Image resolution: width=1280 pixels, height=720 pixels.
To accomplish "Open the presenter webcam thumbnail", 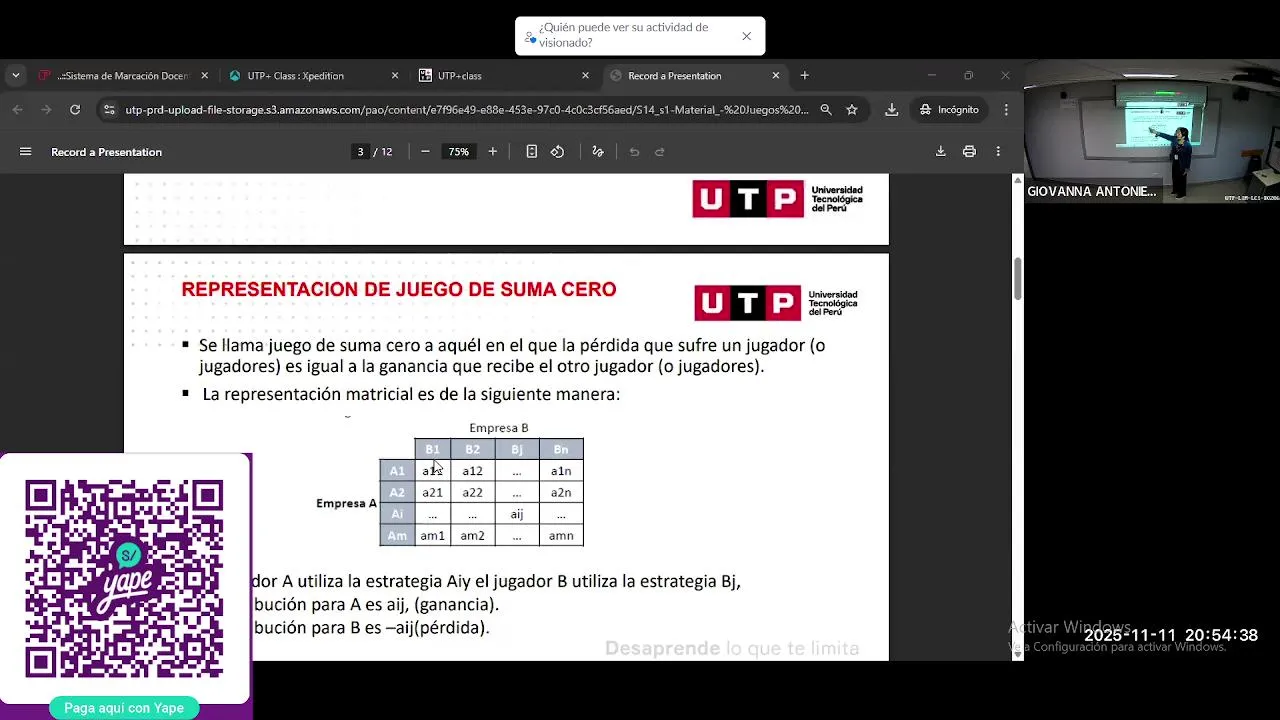I will coord(1152,131).
